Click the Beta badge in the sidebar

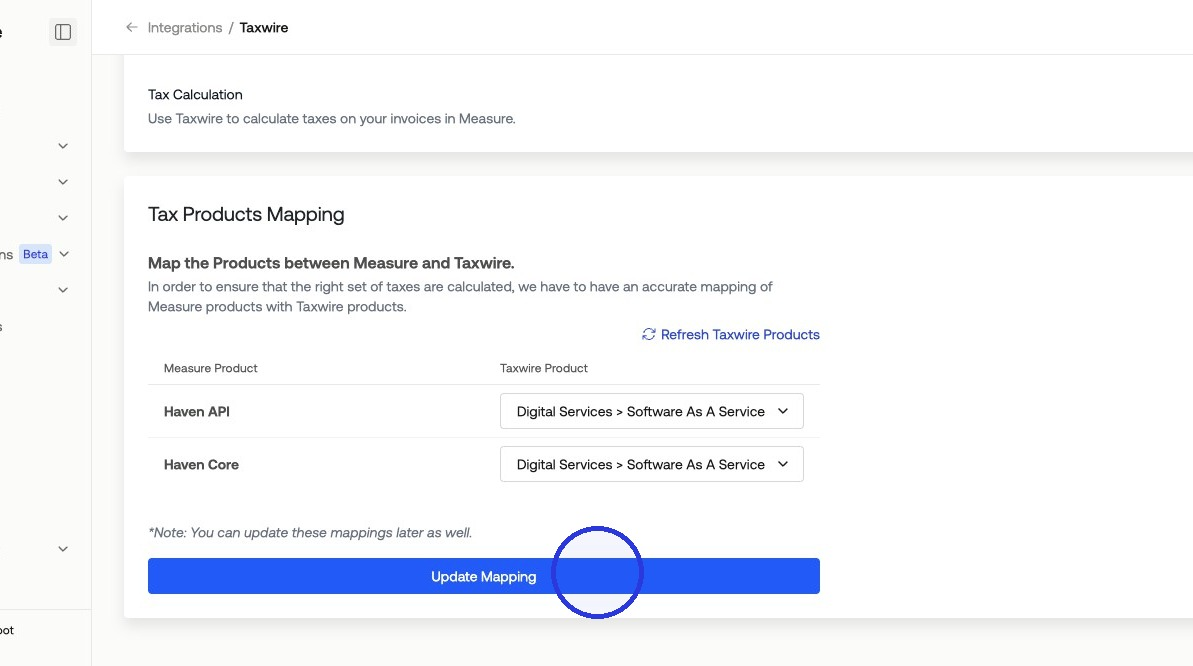(35, 254)
